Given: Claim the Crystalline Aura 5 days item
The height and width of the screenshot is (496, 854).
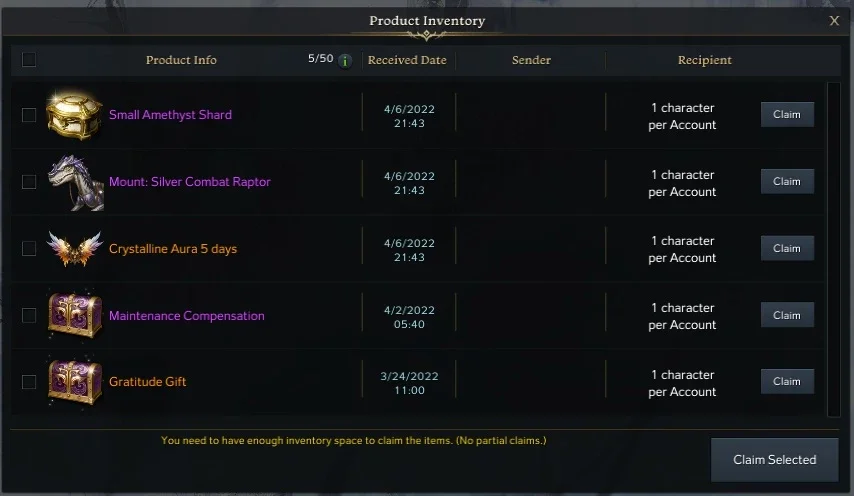Looking at the screenshot, I should (787, 248).
